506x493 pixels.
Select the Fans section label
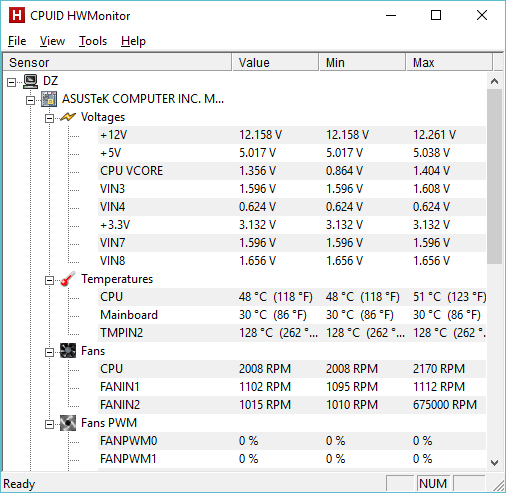pyautogui.click(x=93, y=351)
